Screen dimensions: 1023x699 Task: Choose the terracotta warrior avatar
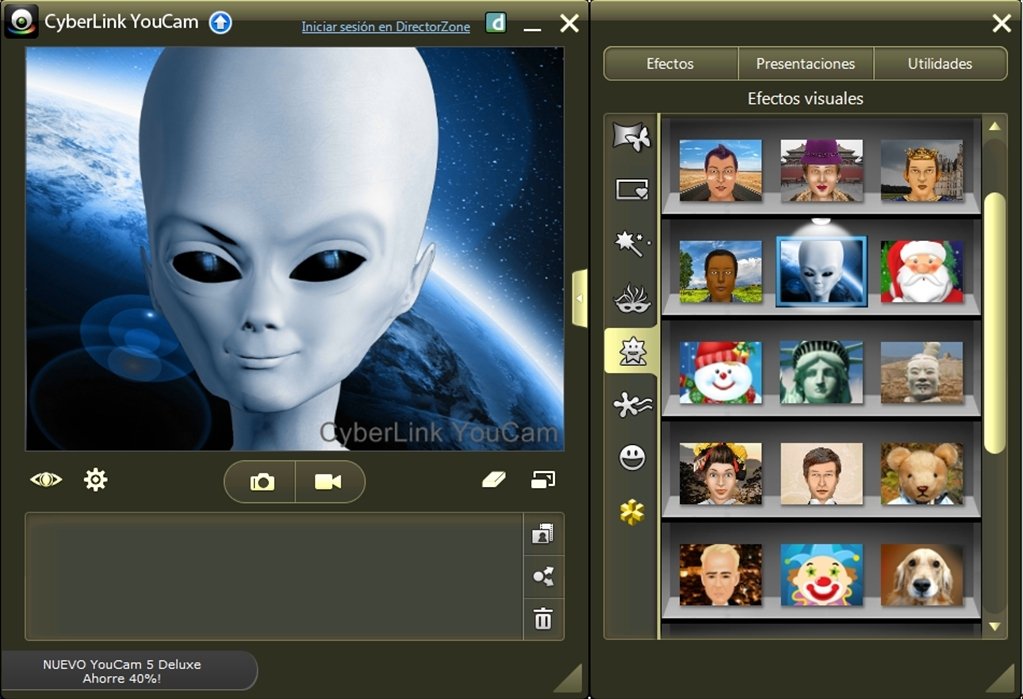point(922,373)
